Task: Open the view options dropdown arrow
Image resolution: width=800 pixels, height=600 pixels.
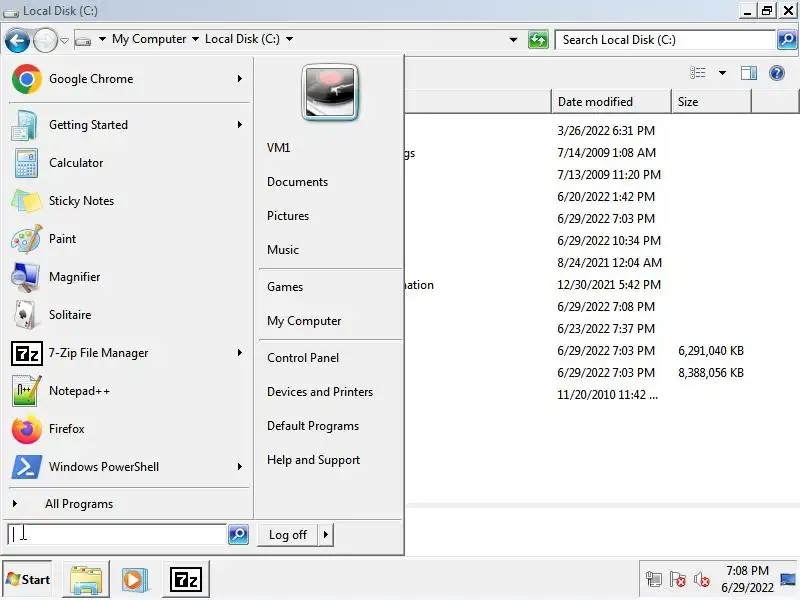Action: pos(722,73)
